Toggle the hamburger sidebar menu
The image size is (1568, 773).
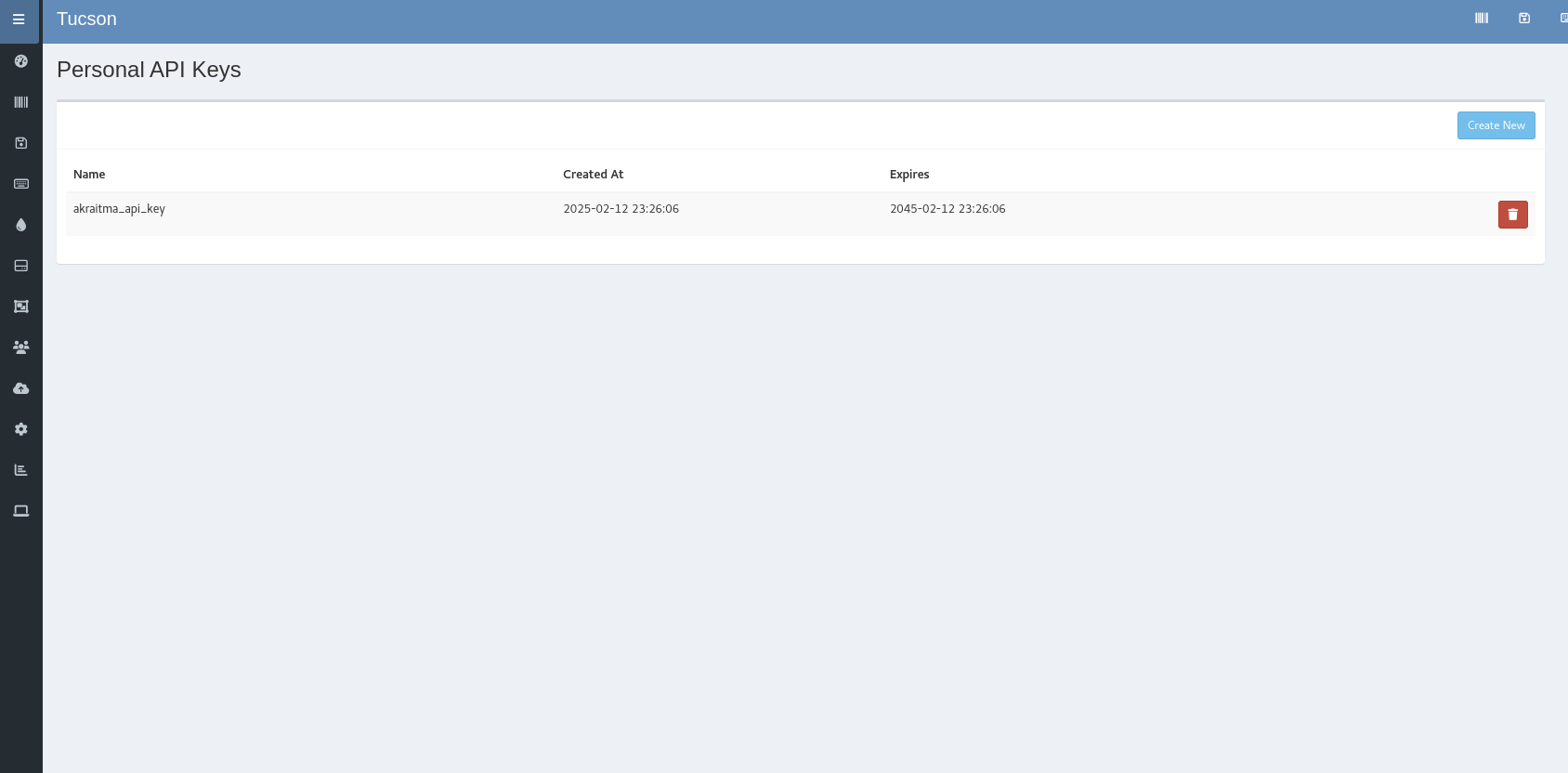[19, 20]
